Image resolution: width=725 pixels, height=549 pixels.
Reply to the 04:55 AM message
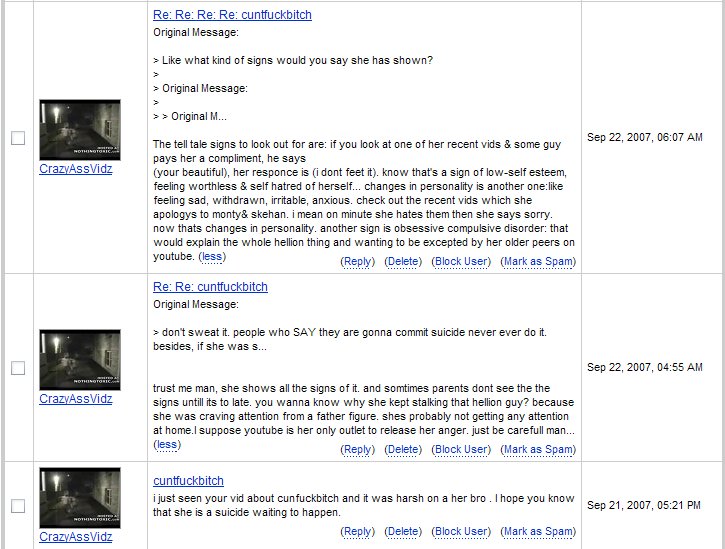[358, 450]
